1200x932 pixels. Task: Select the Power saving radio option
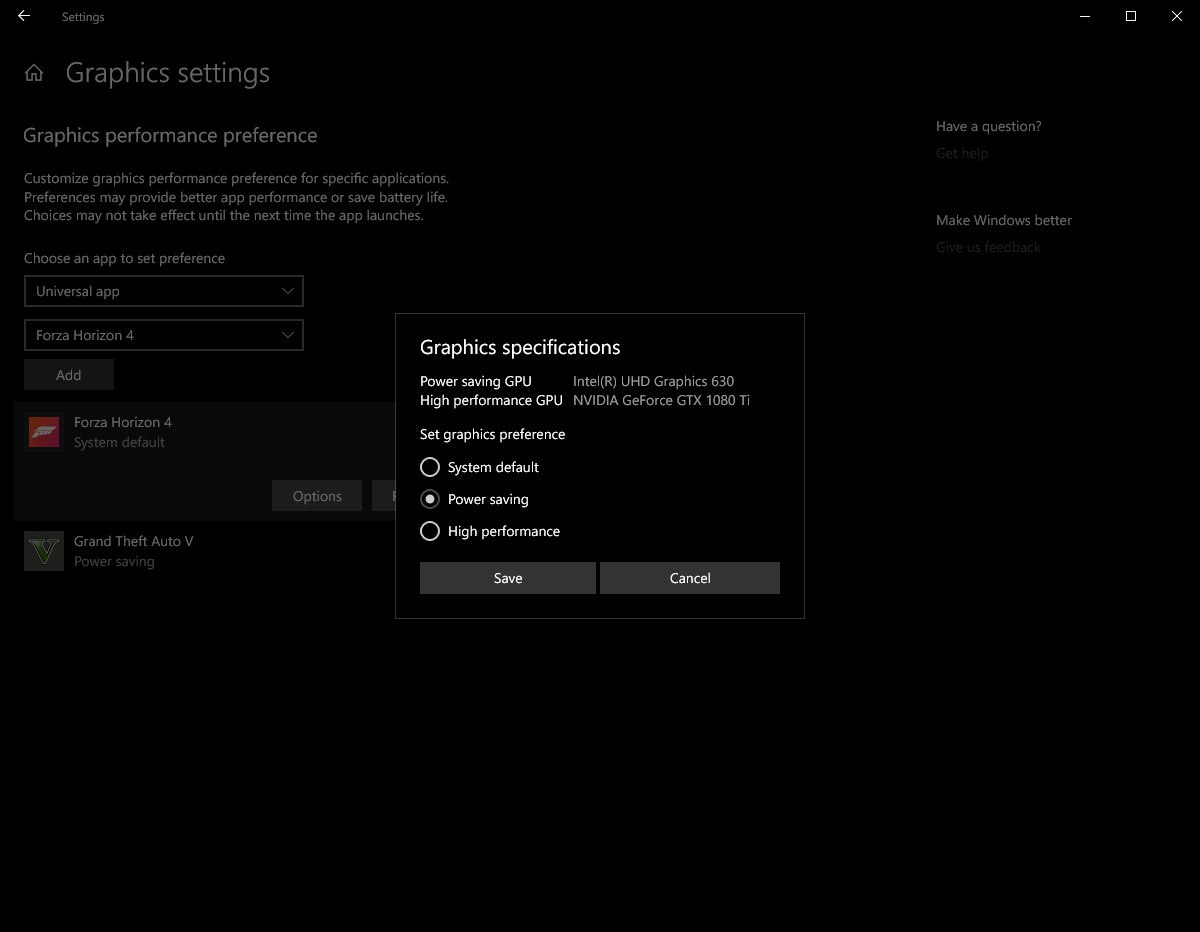430,499
